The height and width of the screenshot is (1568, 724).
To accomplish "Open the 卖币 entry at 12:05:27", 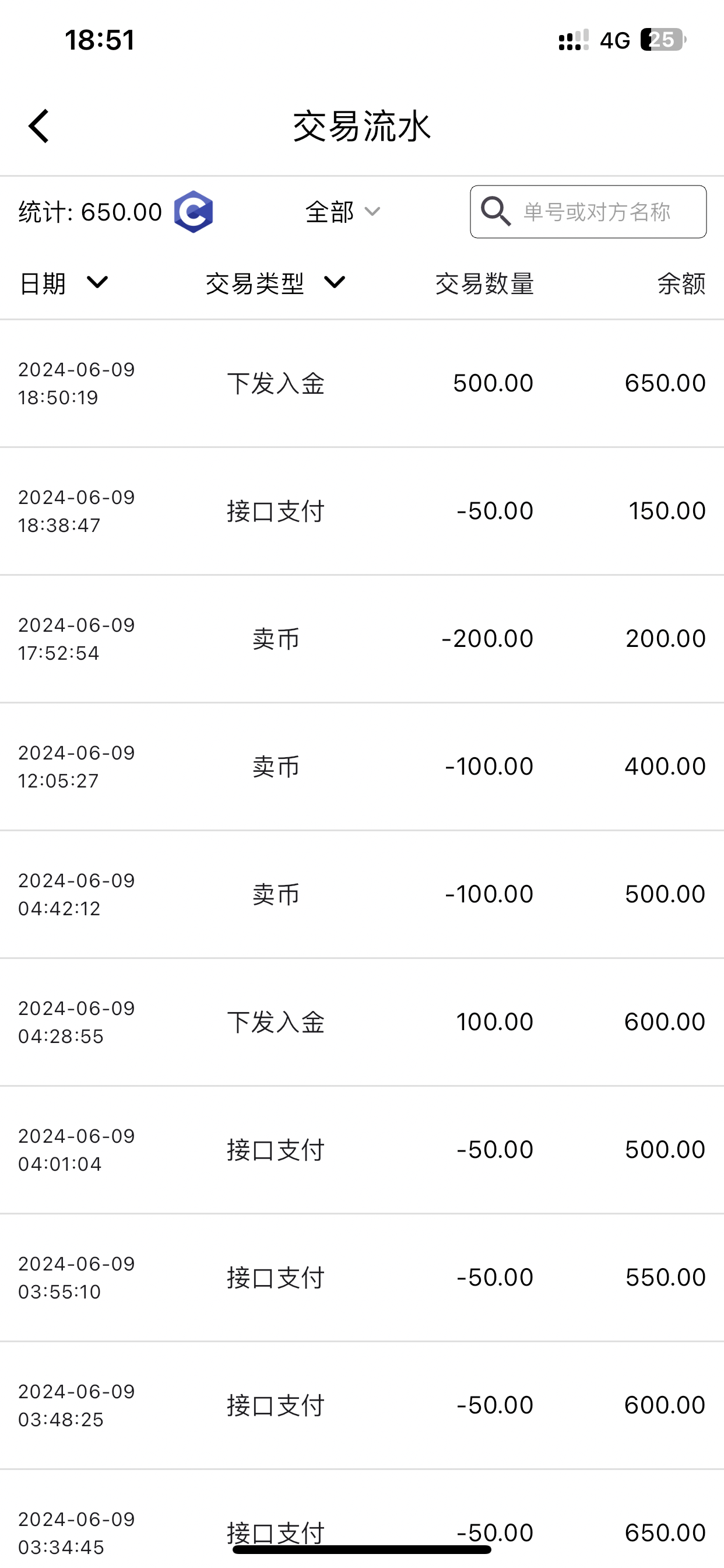I will [x=362, y=767].
